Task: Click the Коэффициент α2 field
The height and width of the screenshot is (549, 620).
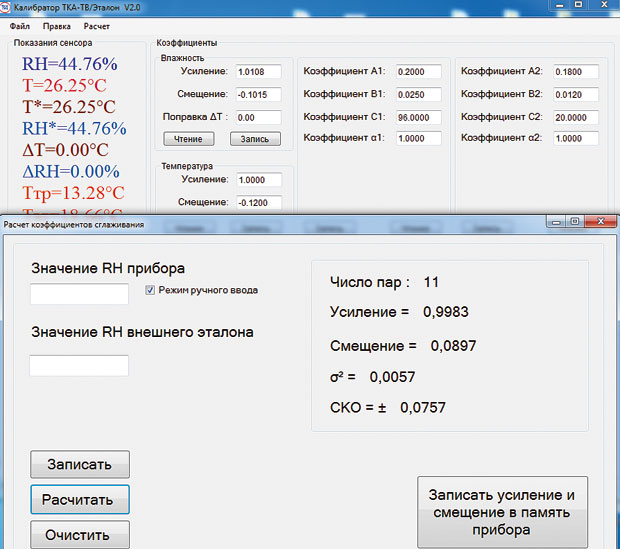Action: point(576,138)
